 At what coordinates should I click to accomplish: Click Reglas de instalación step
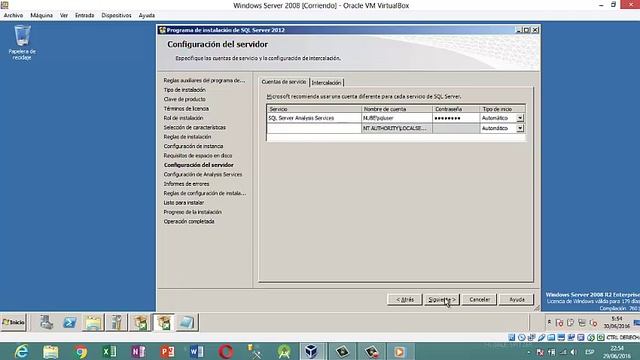coord(187,137)
